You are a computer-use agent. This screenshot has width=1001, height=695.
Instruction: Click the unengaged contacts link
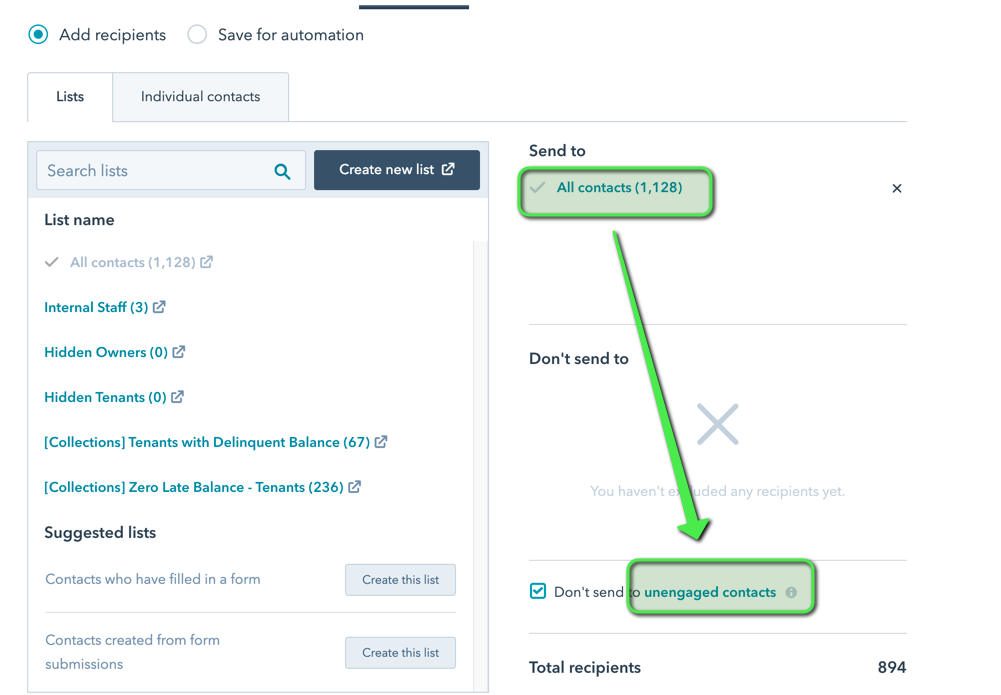[710, 592]
